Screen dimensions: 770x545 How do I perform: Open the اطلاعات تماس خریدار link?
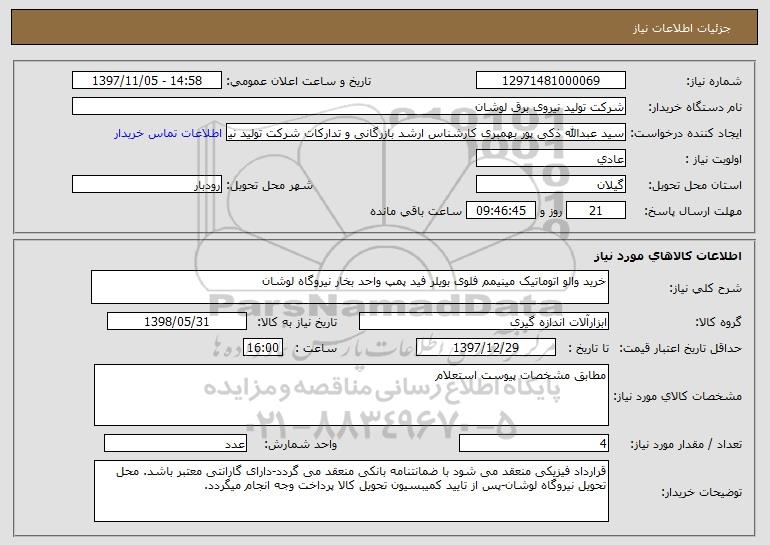coord(168,134)
